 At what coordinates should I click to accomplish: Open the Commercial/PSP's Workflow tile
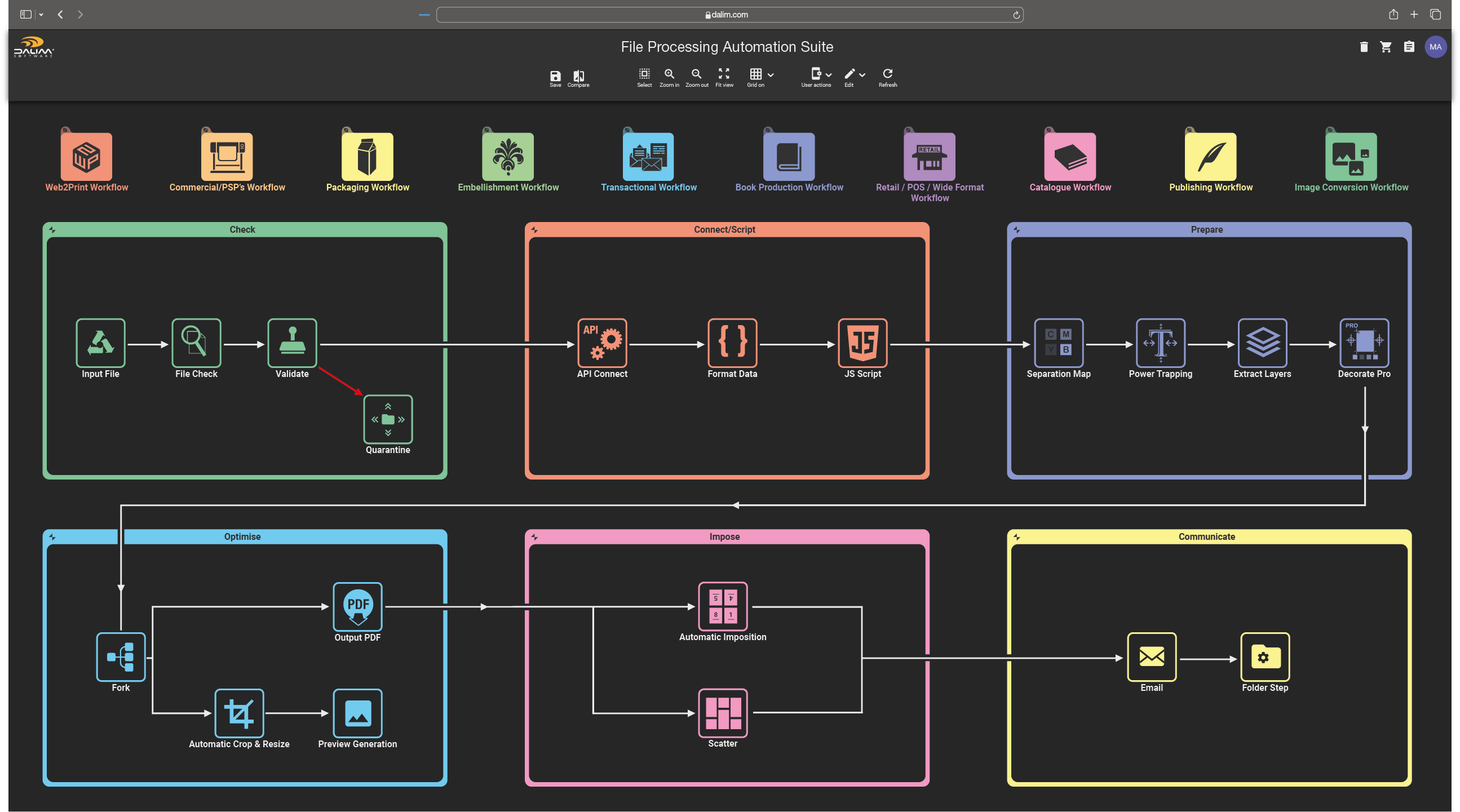[x=227, y=157]
